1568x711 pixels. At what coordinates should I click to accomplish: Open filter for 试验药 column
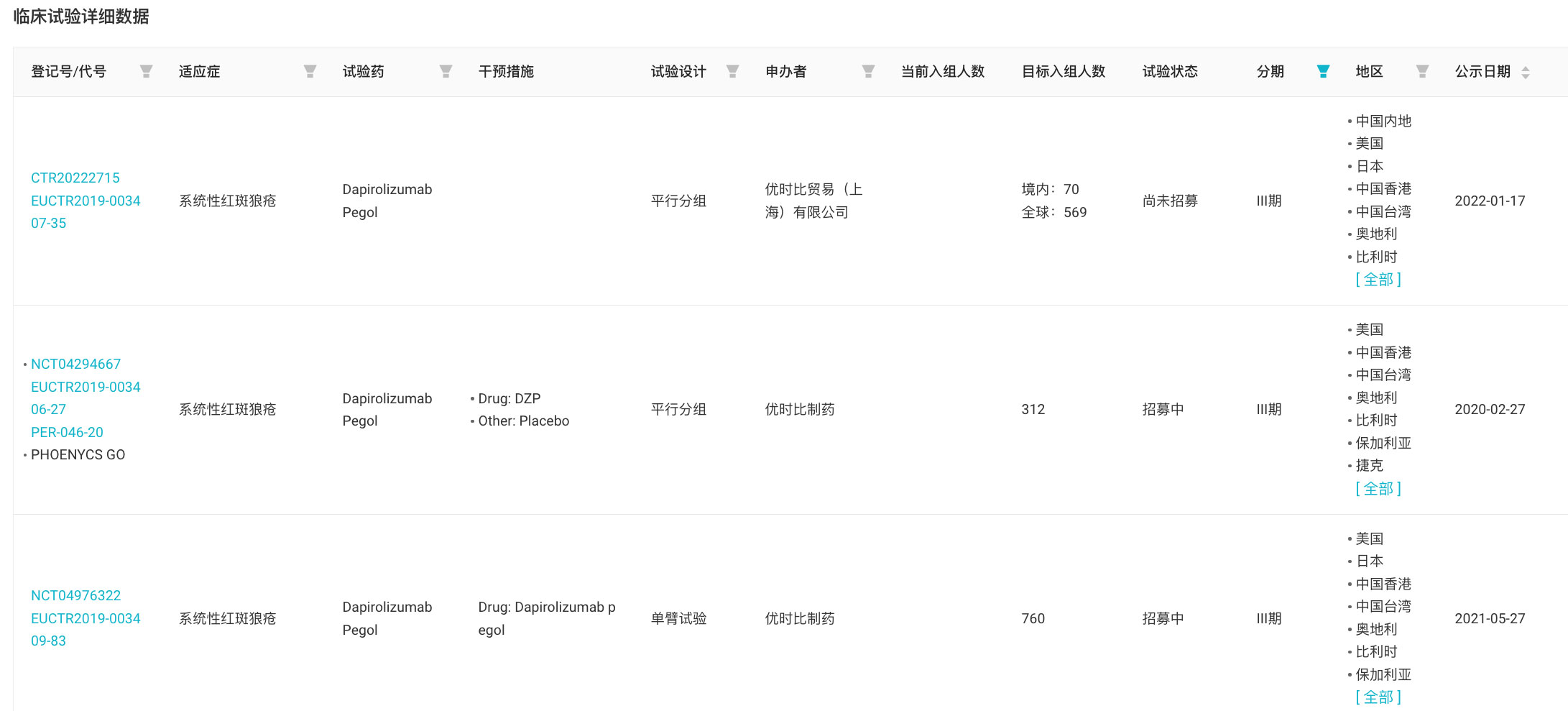[x=446, y=71]
